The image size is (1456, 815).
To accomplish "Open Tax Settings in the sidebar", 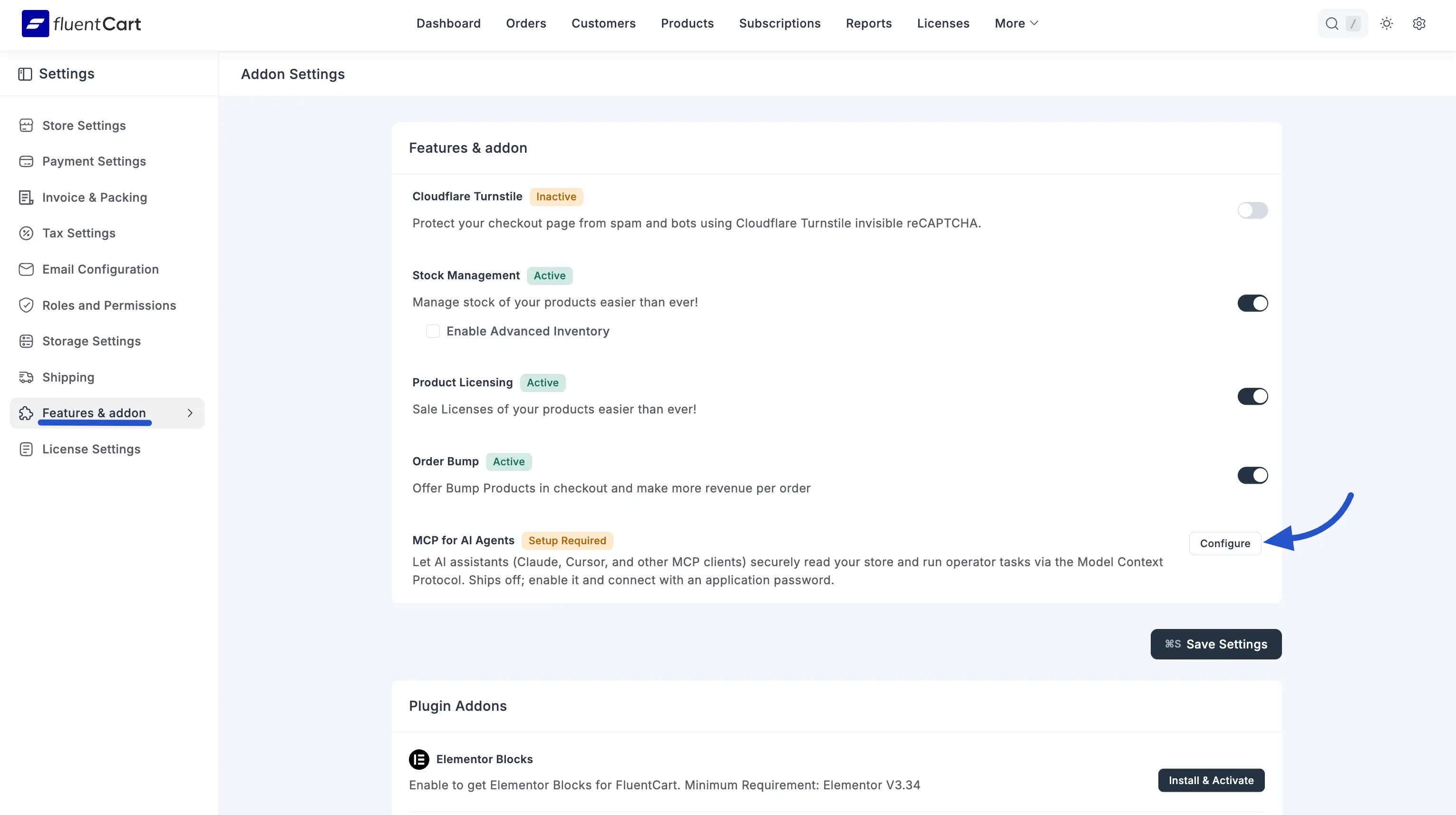I will (x=107, y=233).
